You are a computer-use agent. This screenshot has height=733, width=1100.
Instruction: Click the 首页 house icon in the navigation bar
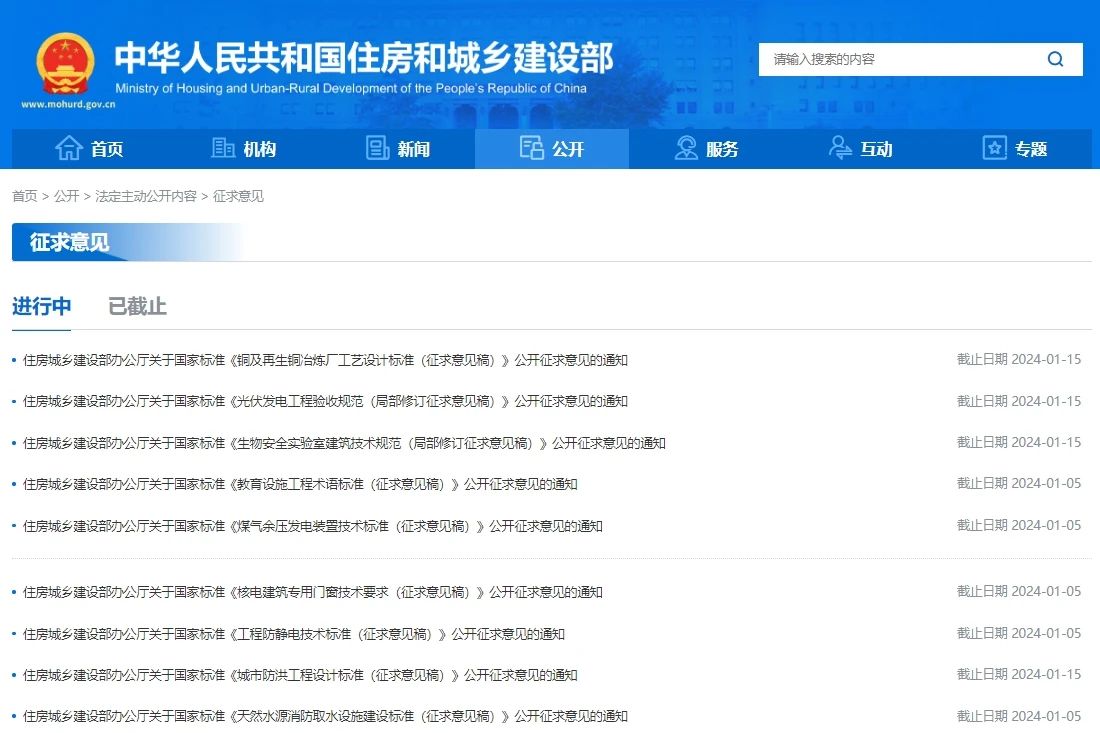(69, 148)
